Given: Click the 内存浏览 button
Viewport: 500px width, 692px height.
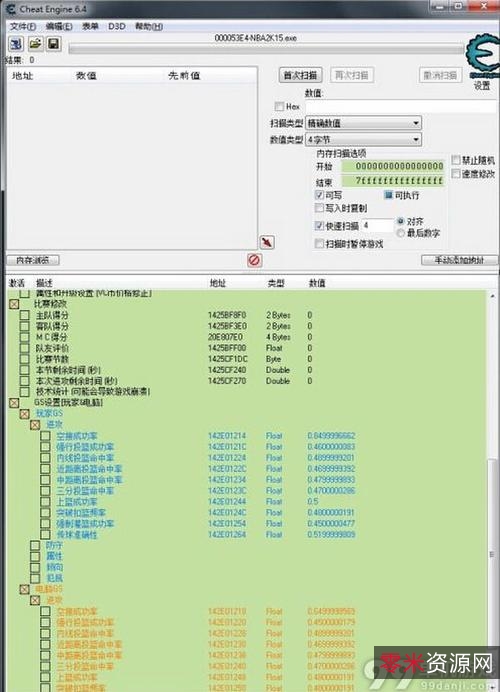Looking at the screenshot, I should tap(33, 260).
